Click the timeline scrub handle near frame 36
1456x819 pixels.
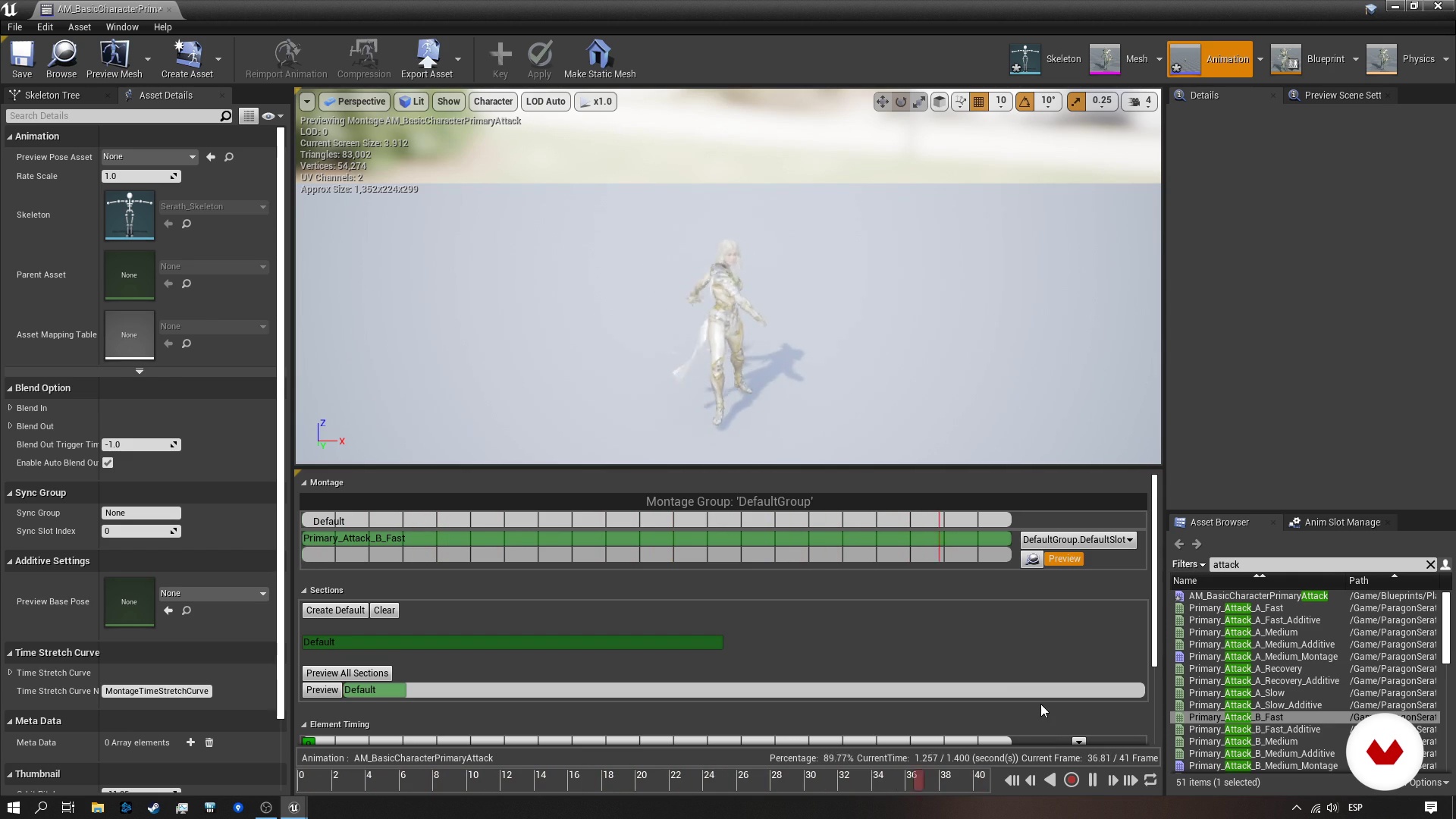tap(918, 780)
